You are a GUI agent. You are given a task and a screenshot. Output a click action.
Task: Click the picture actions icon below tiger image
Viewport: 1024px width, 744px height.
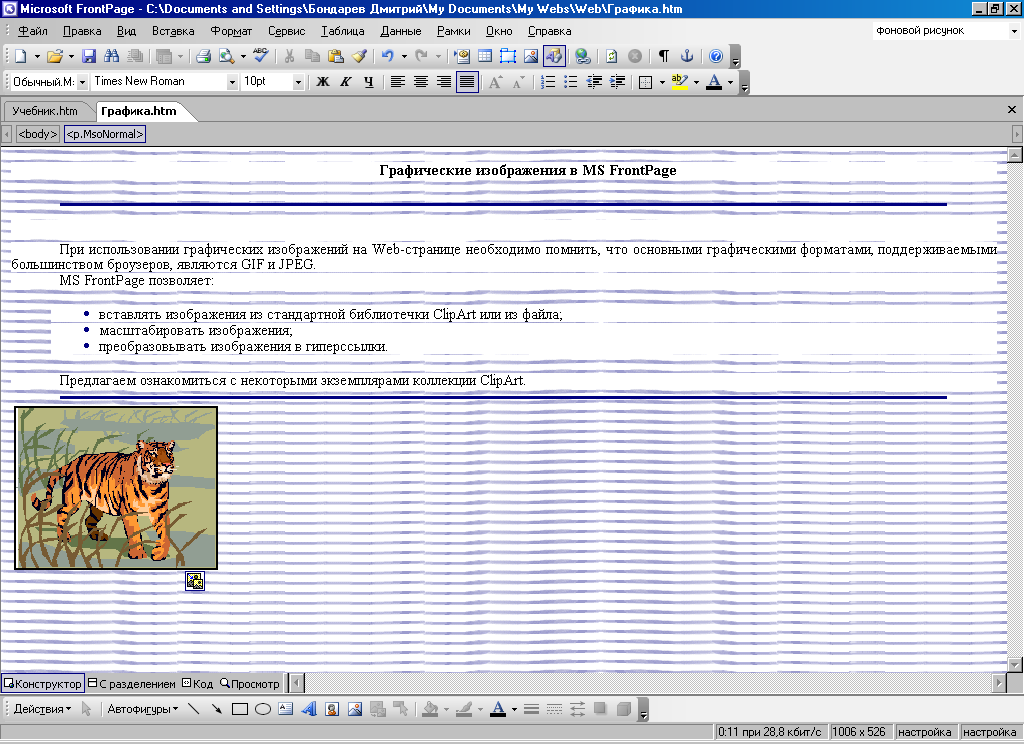point(195,581)
